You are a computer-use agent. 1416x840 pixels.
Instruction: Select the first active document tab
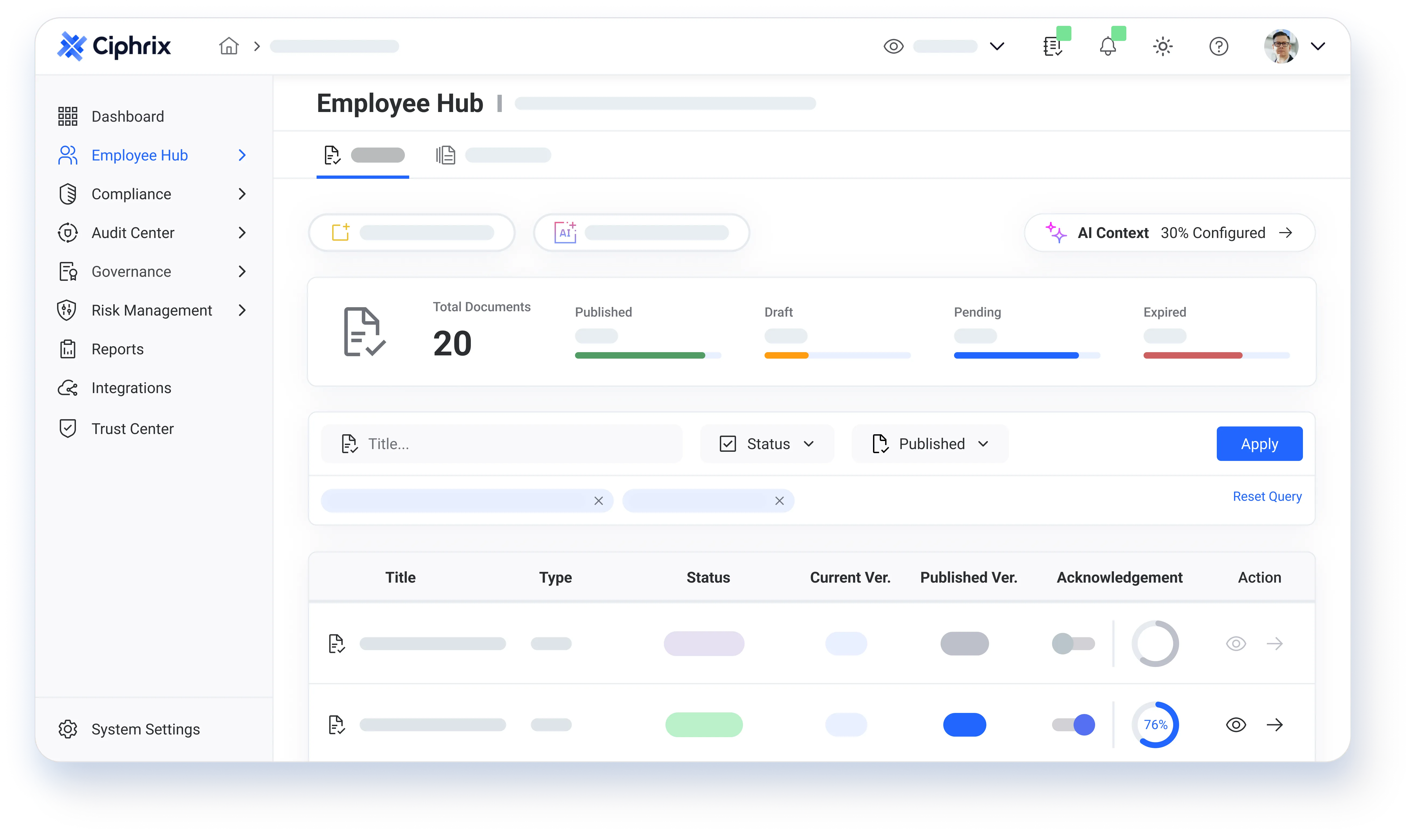pyautogui.click(x=363, y=155)
